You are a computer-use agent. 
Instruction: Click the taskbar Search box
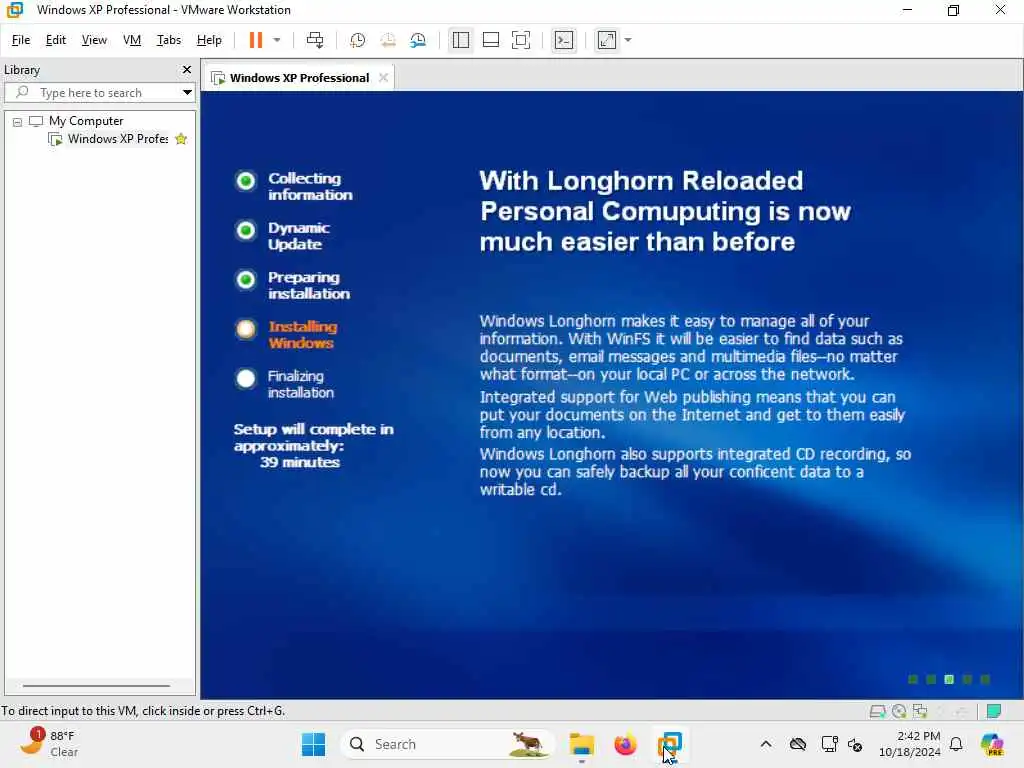[x=447, y=744]
